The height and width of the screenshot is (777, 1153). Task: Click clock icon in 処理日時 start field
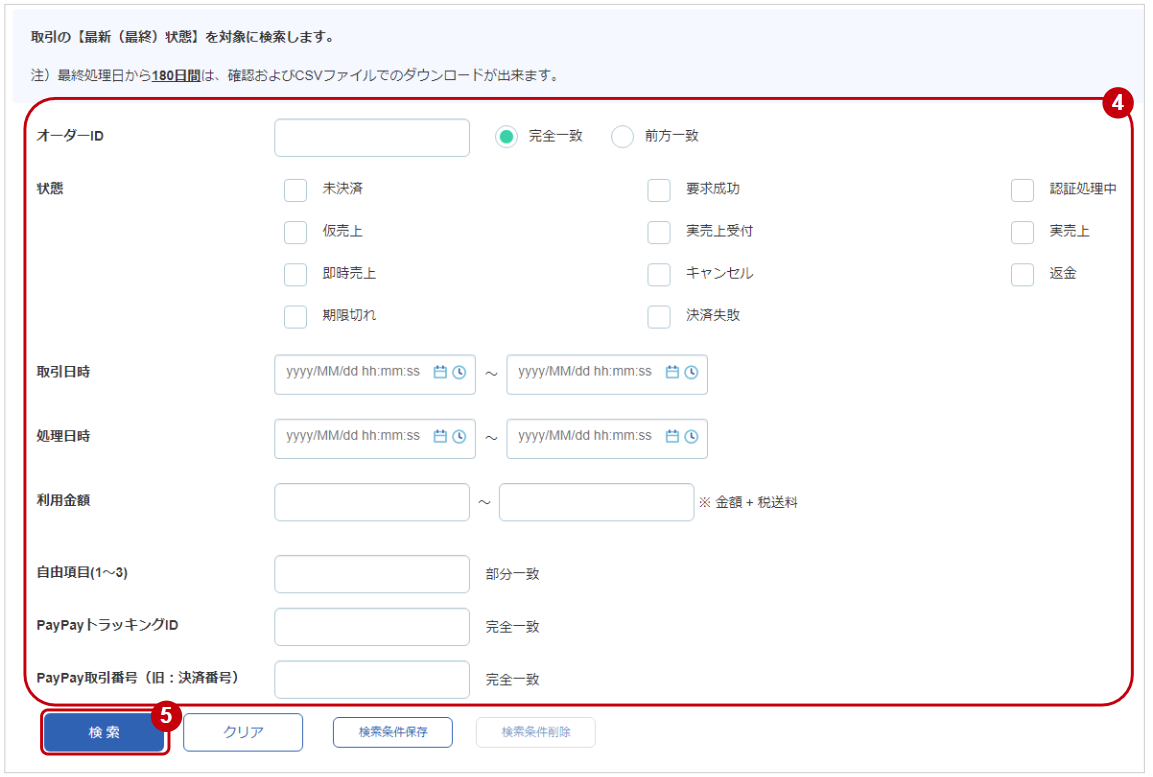(459, 436)
